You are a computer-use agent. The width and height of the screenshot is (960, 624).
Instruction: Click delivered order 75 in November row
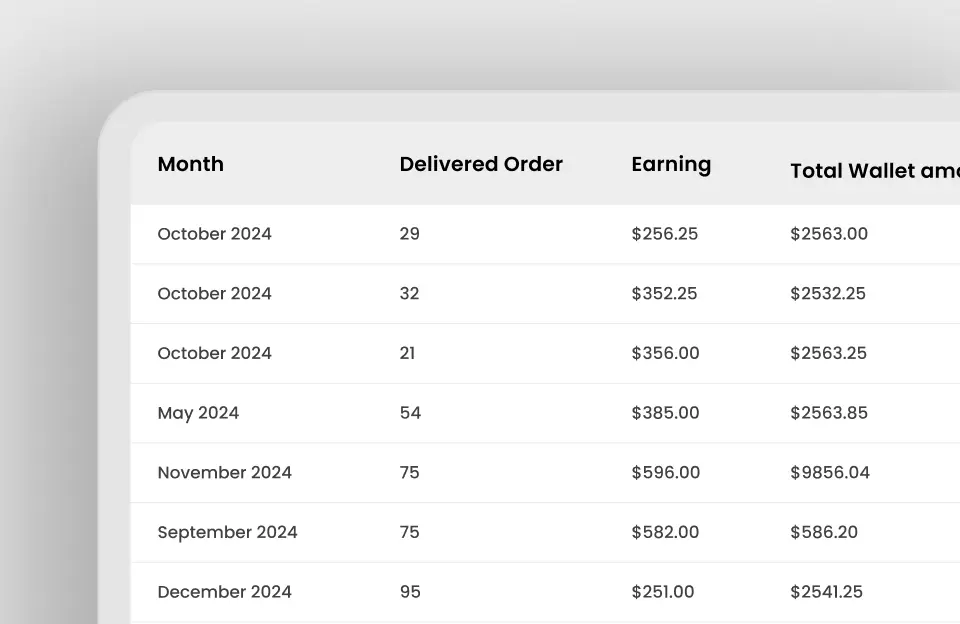410,473
